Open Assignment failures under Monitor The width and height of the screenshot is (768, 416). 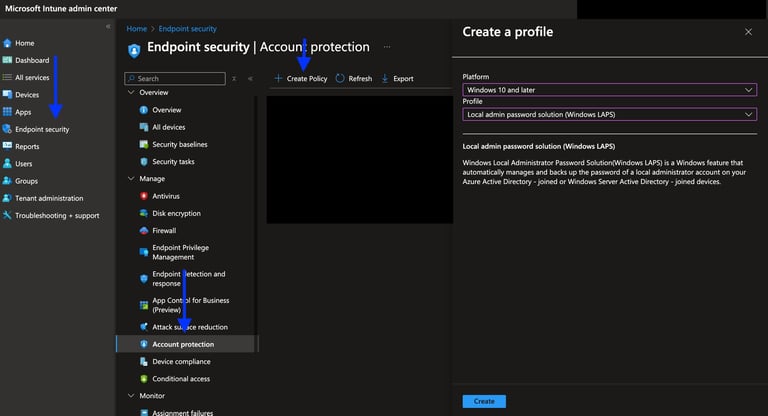(183, 413)
